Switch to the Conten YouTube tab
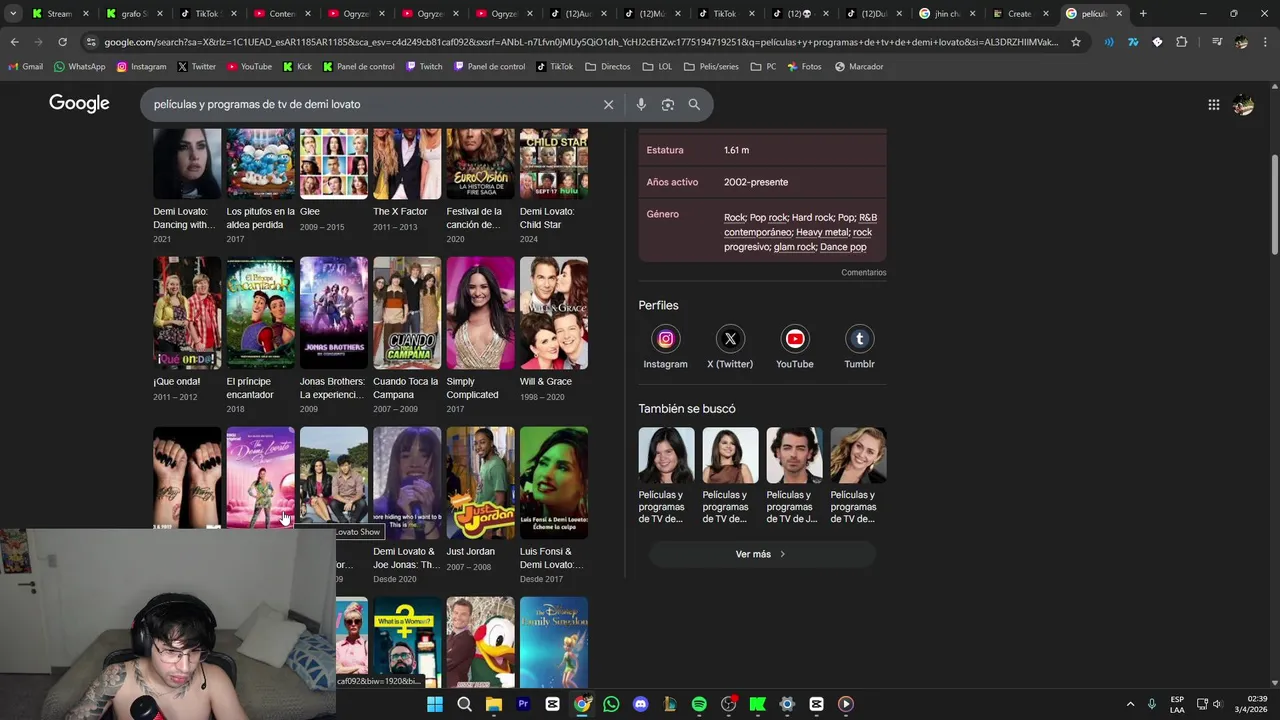1280x720 pixels. click(282, 13)
